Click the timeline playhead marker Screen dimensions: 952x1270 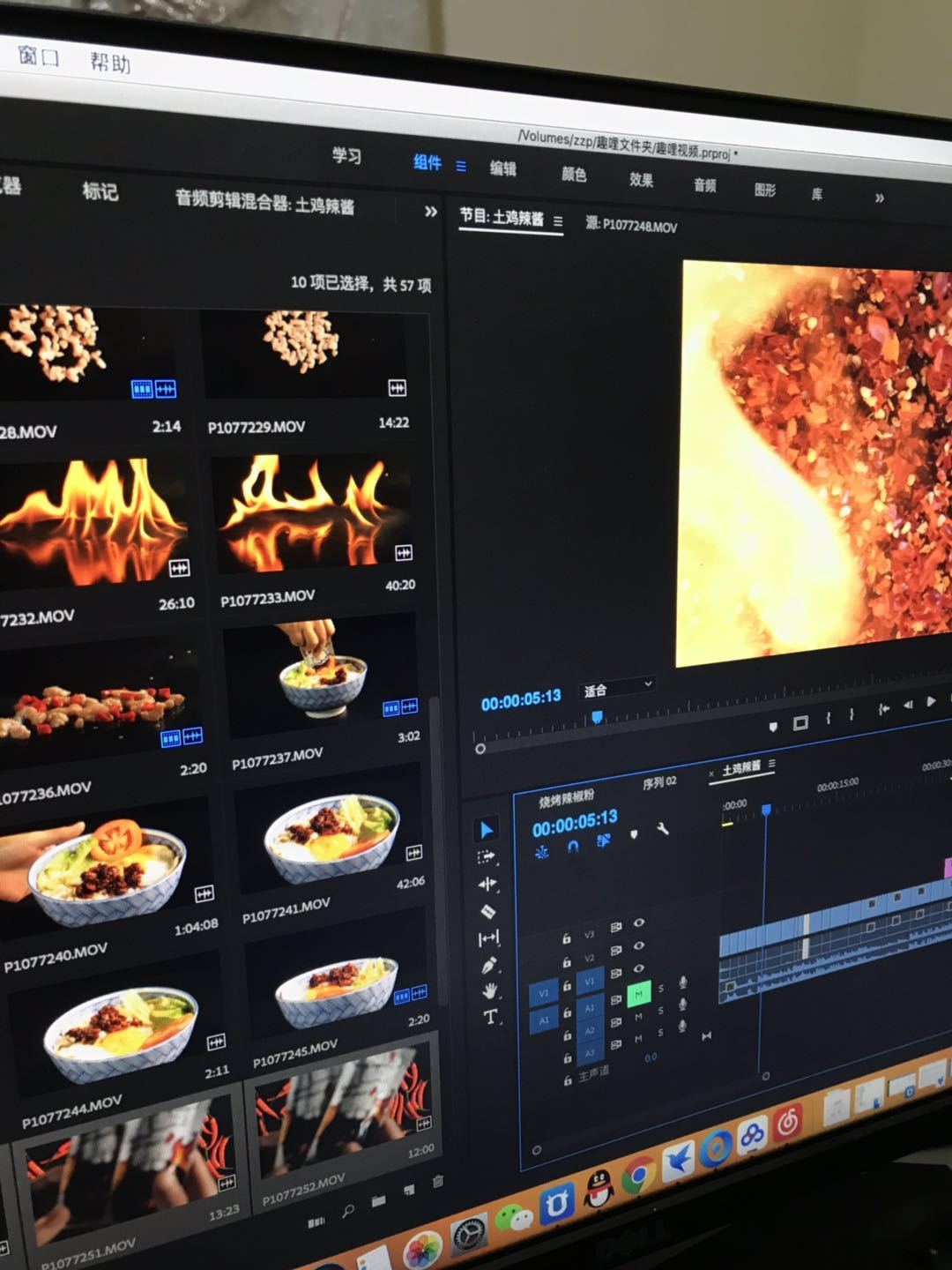coord(766,809)
